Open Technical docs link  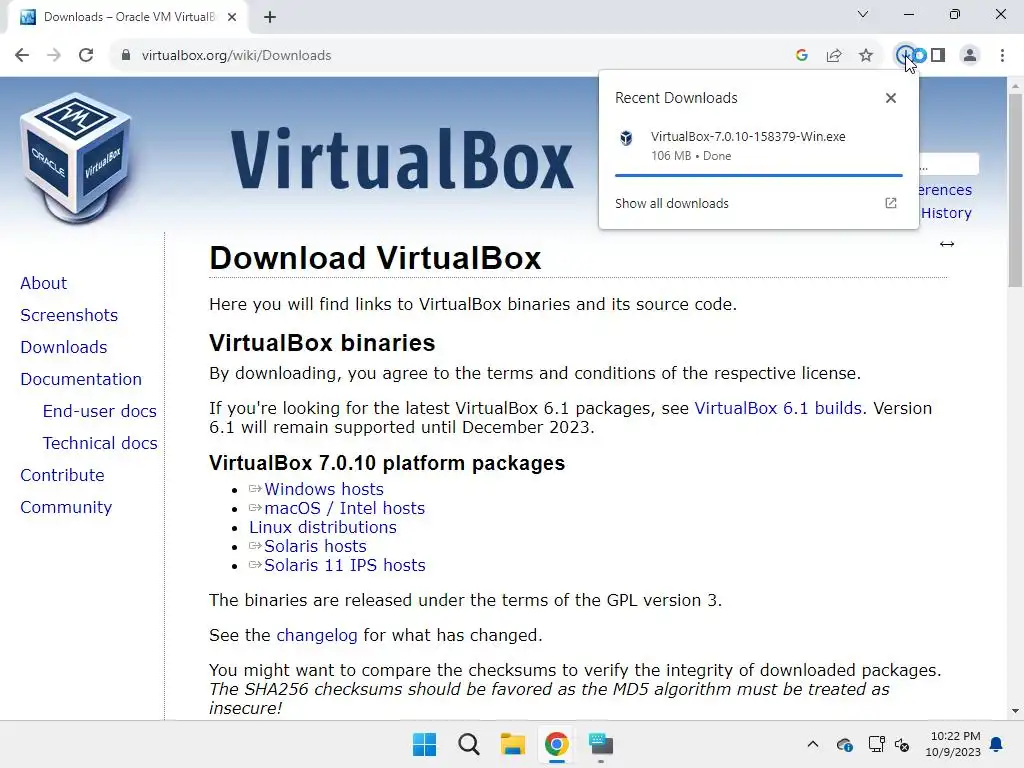coord(100,443)
